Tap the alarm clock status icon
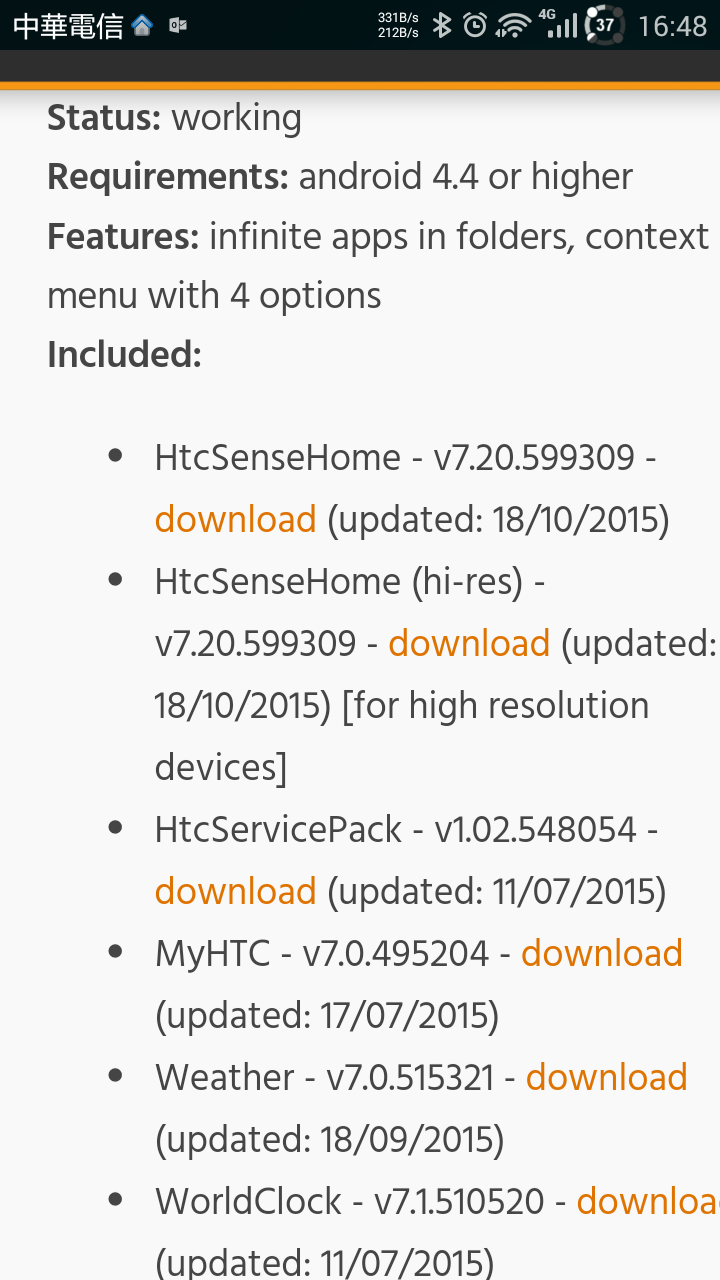720x1280 pixels. [476, 25]
